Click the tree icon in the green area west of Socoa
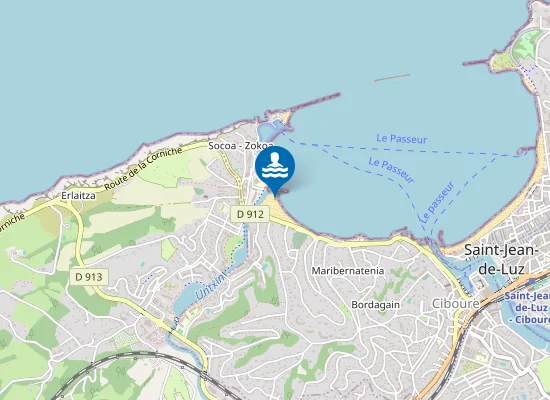 point(167,222)
